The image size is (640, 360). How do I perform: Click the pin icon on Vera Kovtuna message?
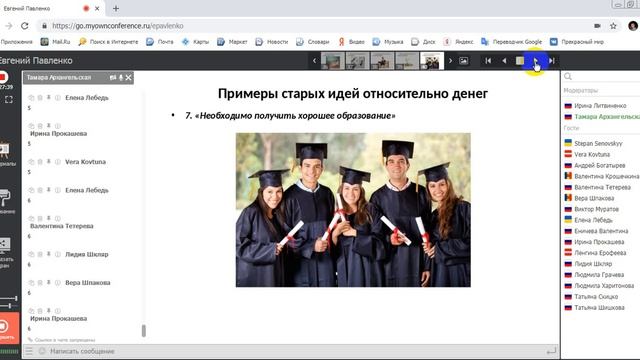(49, 162)
